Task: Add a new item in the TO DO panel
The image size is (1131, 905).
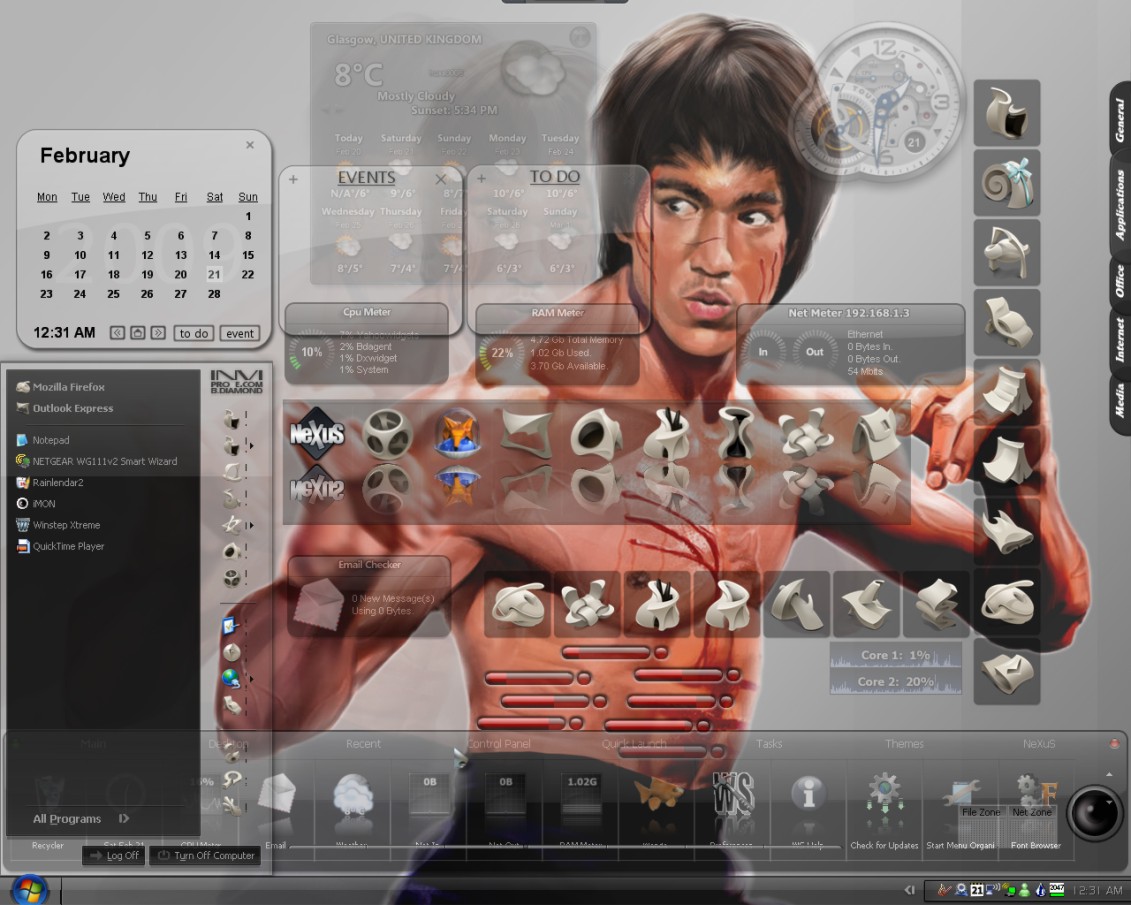Action: click(x=481, y=178)
